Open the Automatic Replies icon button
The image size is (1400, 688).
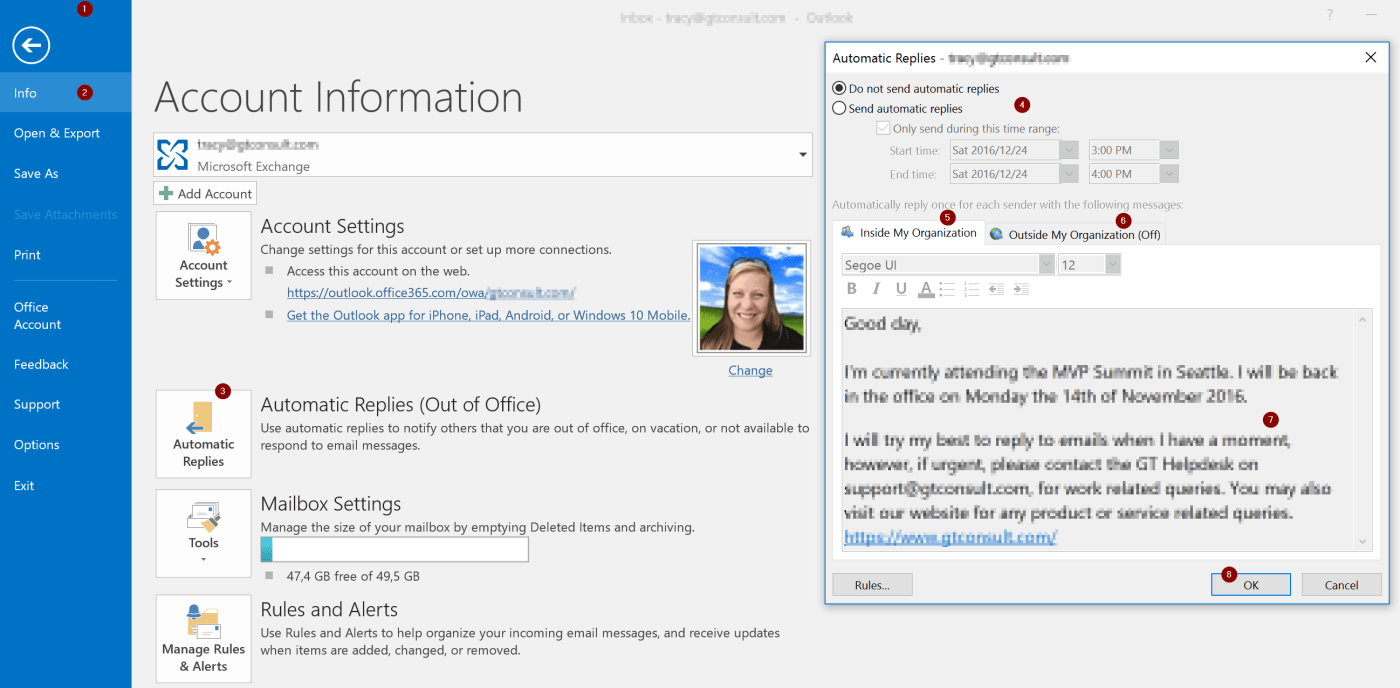[203, 434]
